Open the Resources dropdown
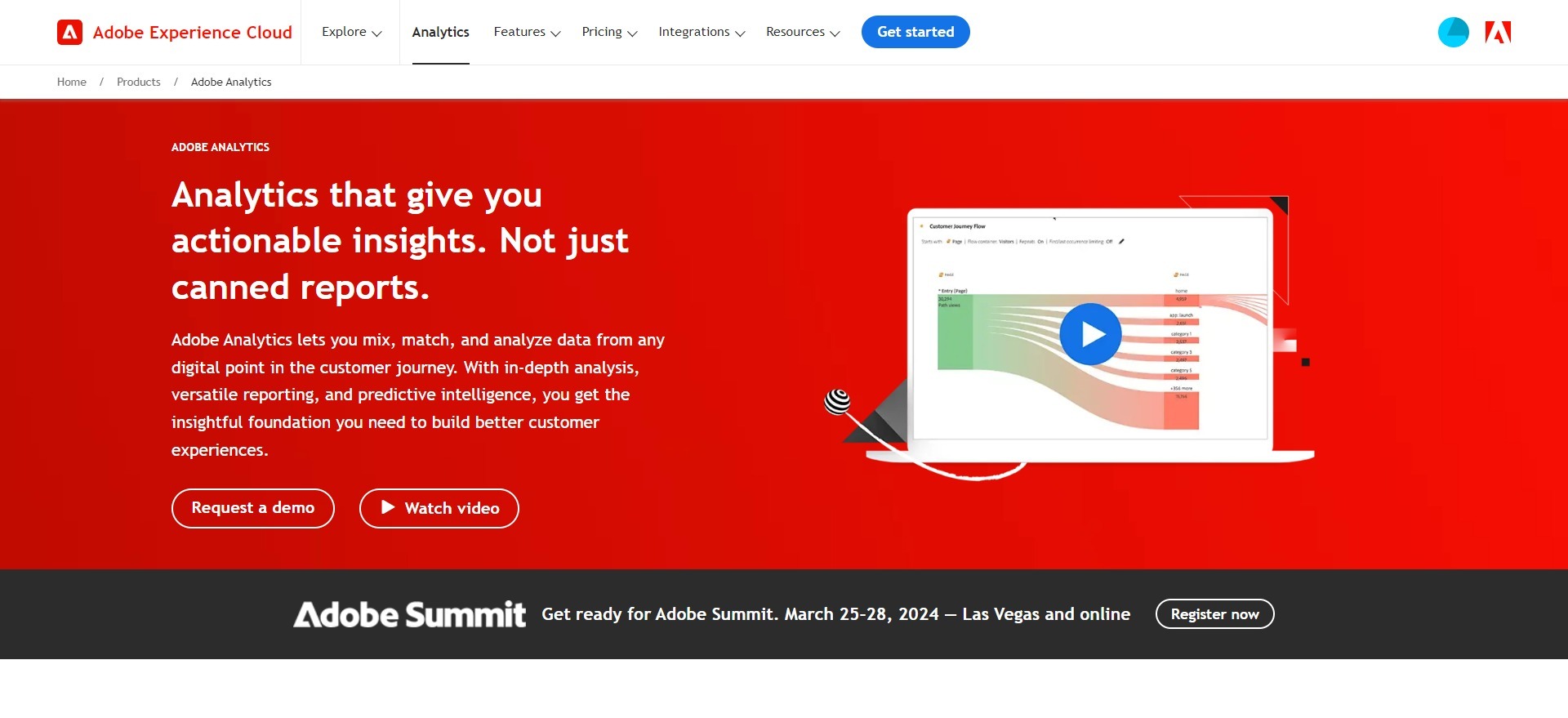This screenshot has width=1568, height=718. pyautogui.click(x=803, y=33)
